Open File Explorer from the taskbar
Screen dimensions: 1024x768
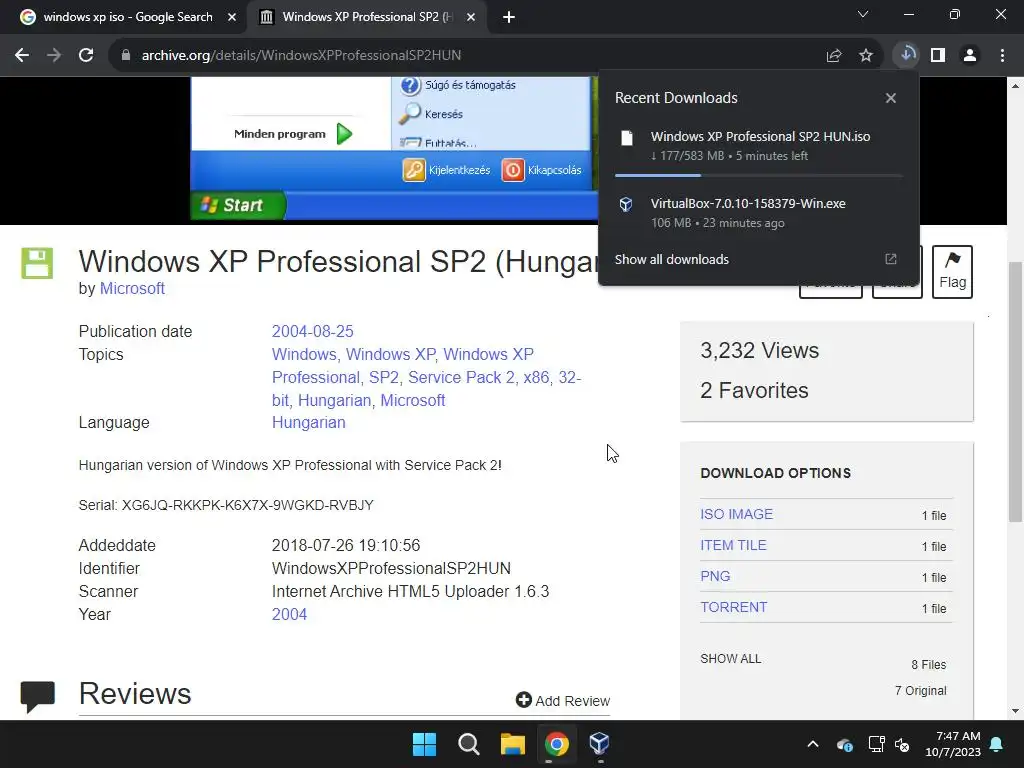point(513,744)
